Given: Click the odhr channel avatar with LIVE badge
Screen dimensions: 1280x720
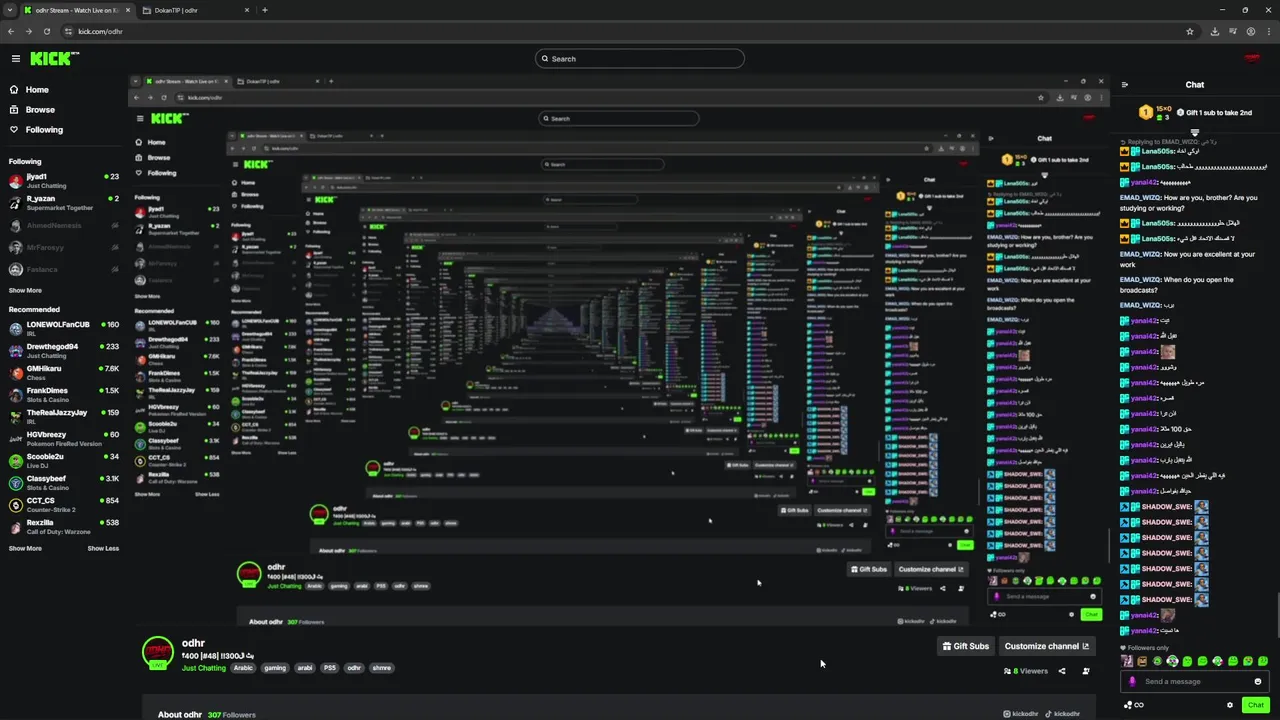Looking at the screenshot, I should pyautogui.click(x=158, y=652).
